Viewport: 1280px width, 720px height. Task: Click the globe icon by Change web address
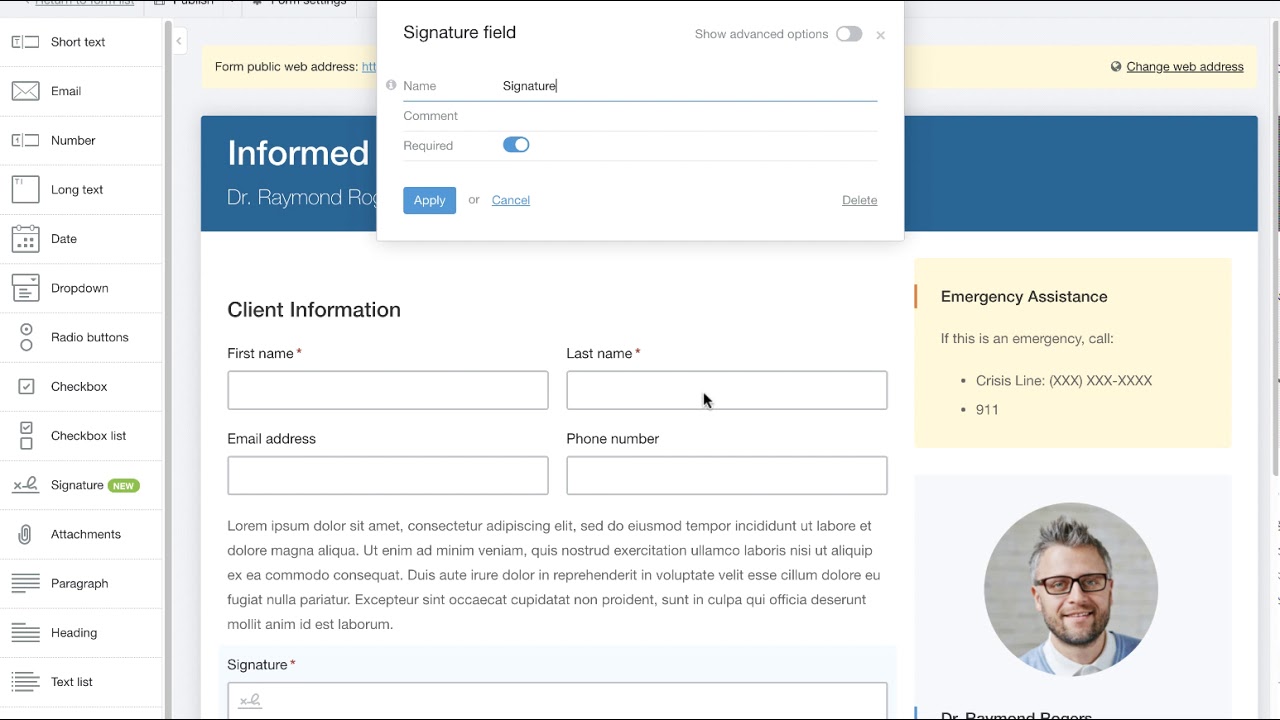[1116, 67]
